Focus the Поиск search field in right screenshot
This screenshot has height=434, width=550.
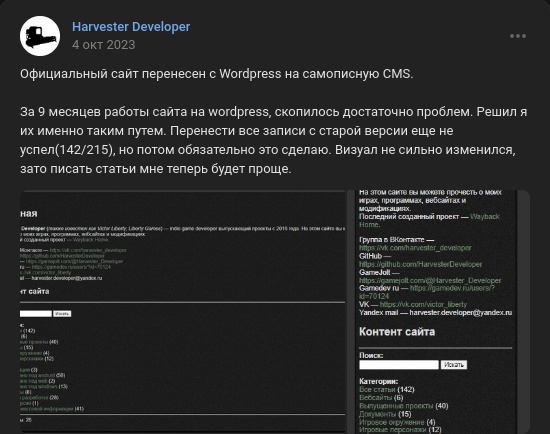tap(399, 365)
